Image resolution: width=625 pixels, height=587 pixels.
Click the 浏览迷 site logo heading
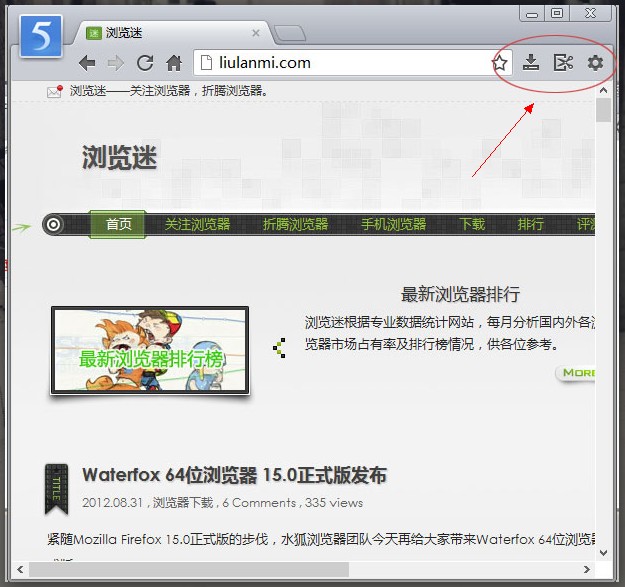119,157
